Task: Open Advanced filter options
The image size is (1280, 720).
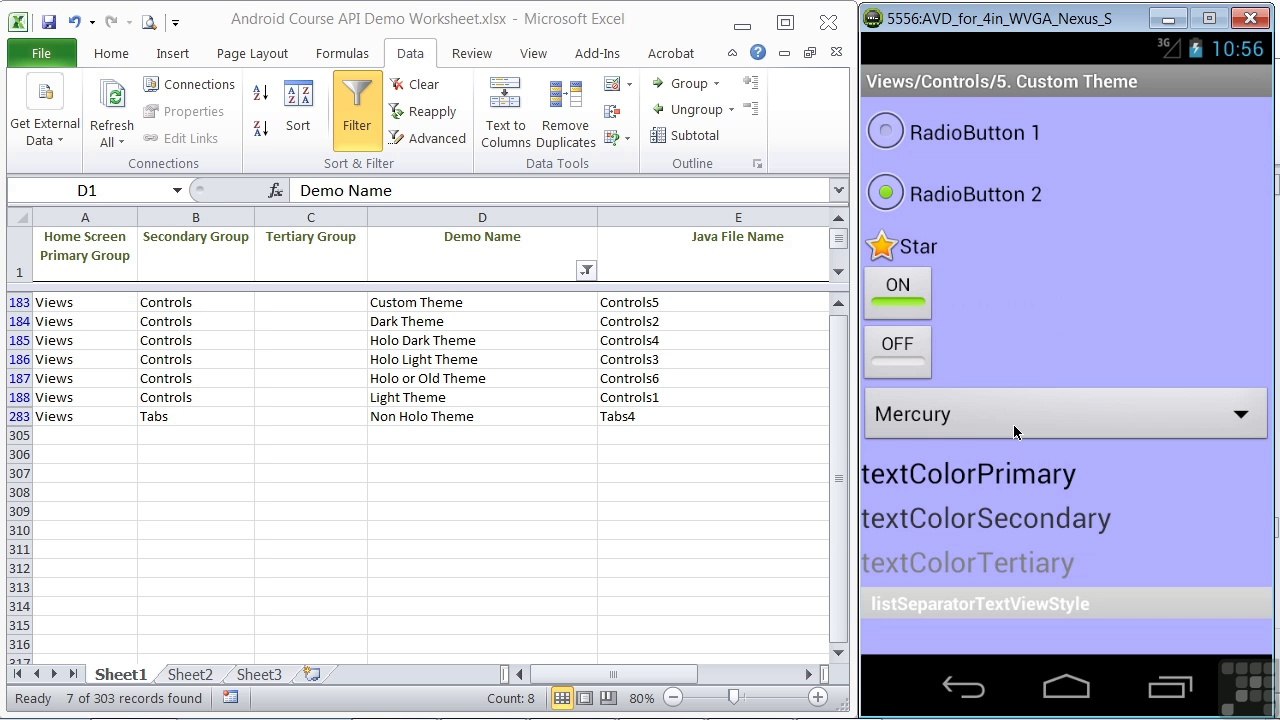Action: point(427,138)
